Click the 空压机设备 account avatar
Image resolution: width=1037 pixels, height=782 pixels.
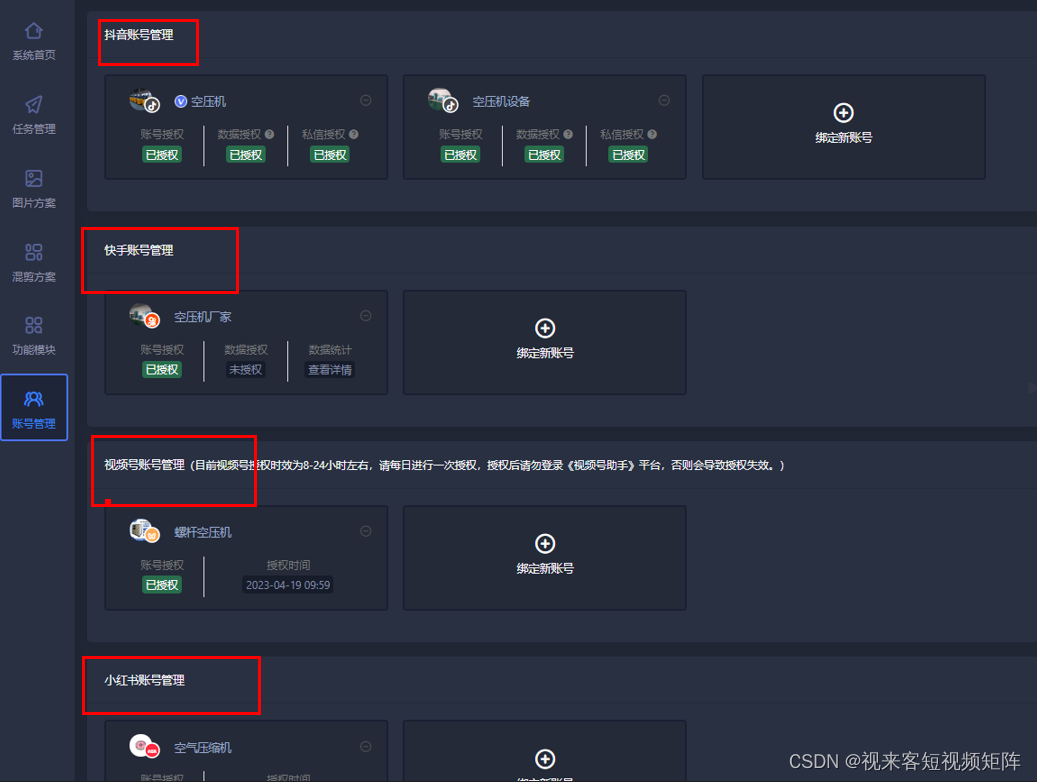(442, 101)
